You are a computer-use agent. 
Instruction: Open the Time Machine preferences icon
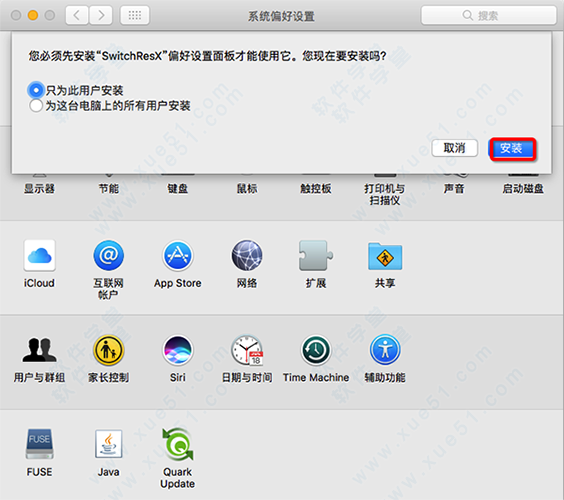[316, 350]
